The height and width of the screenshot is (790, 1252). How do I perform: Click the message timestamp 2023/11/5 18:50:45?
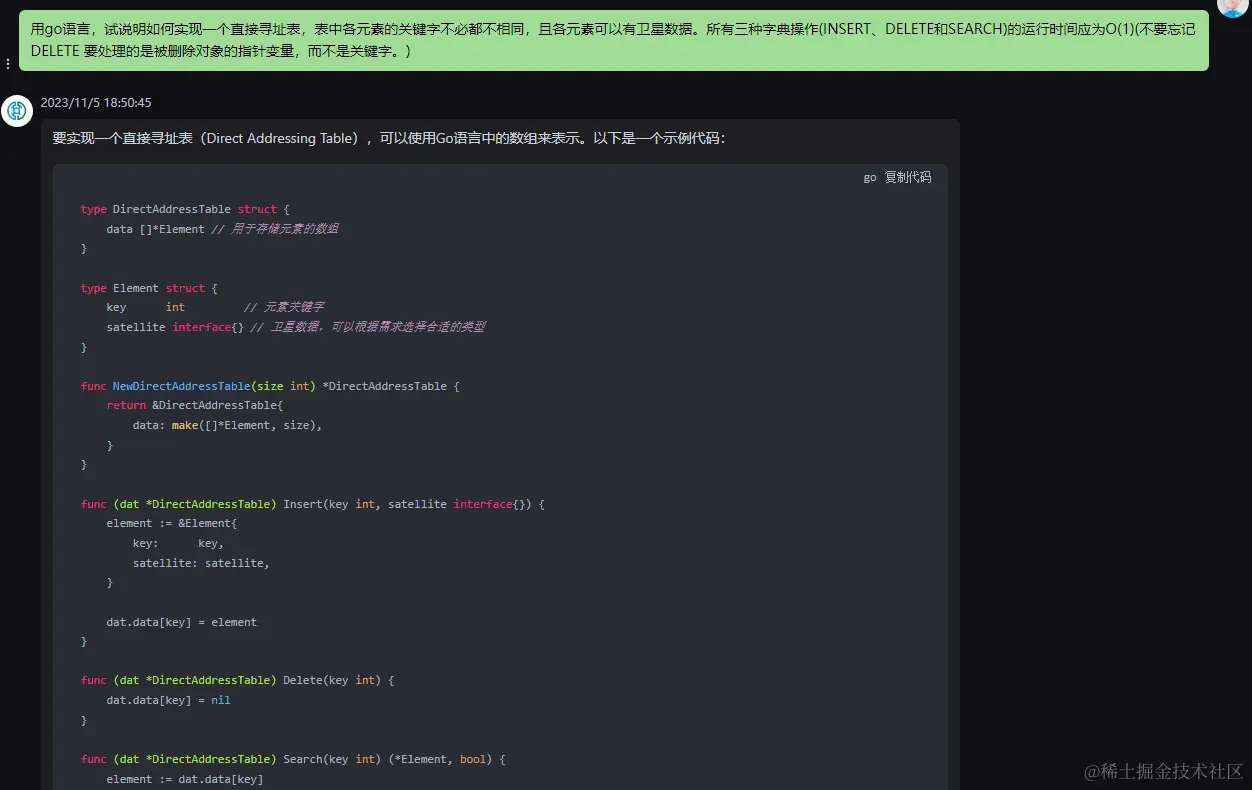click(x=97, y=102)
